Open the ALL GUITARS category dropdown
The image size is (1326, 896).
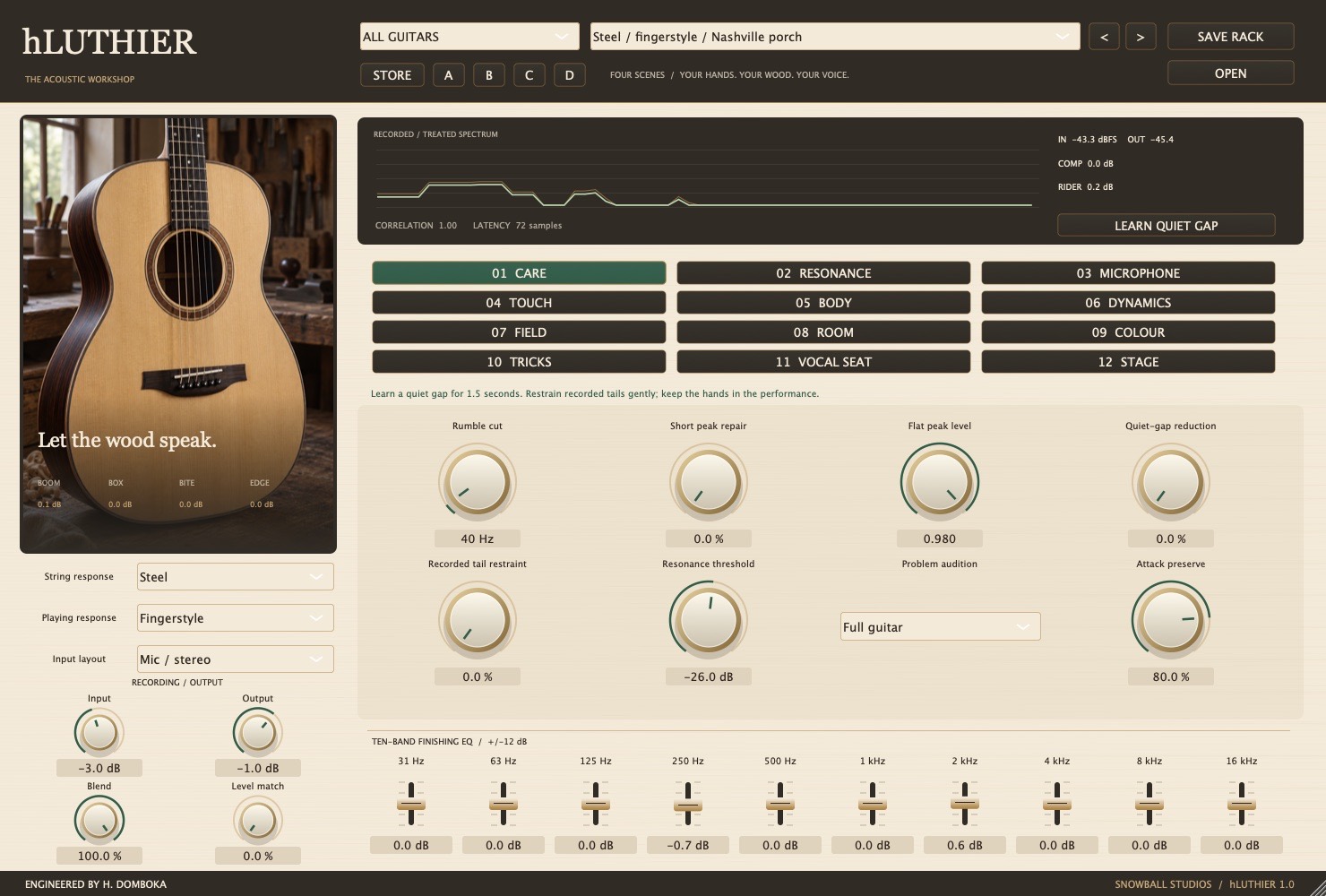pos(469,37)
